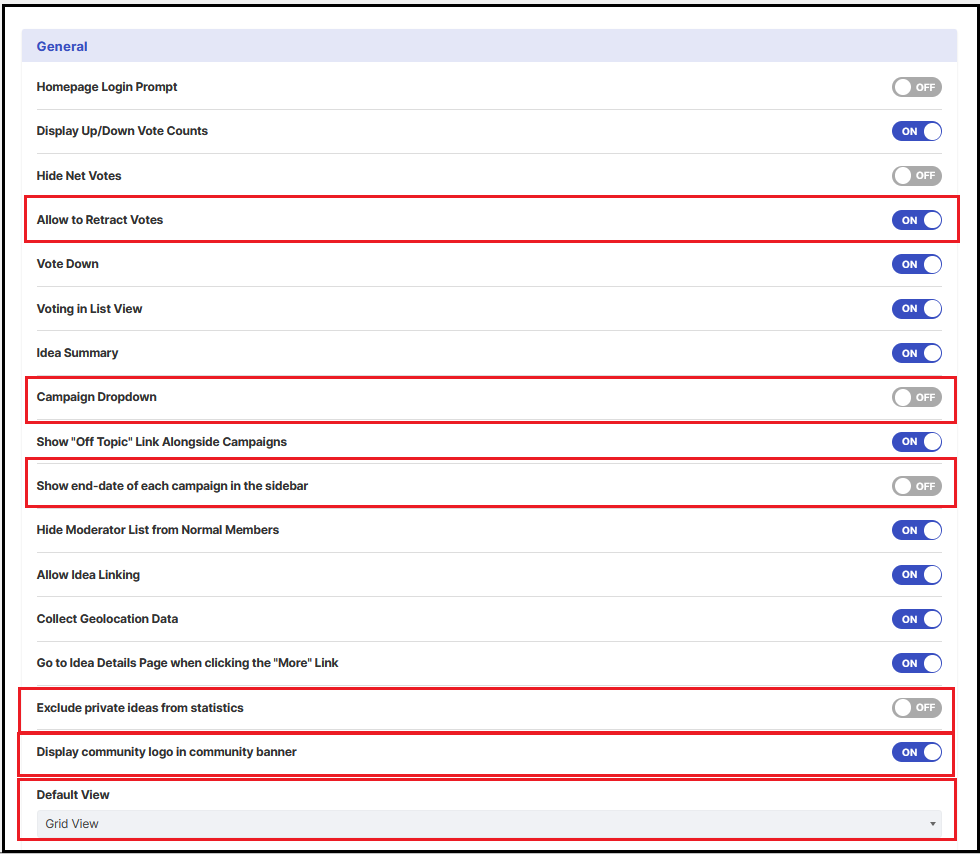
Task: Click the "Display community logo in community banner" label
Action: pyautogui.click(x=166, y=752)
